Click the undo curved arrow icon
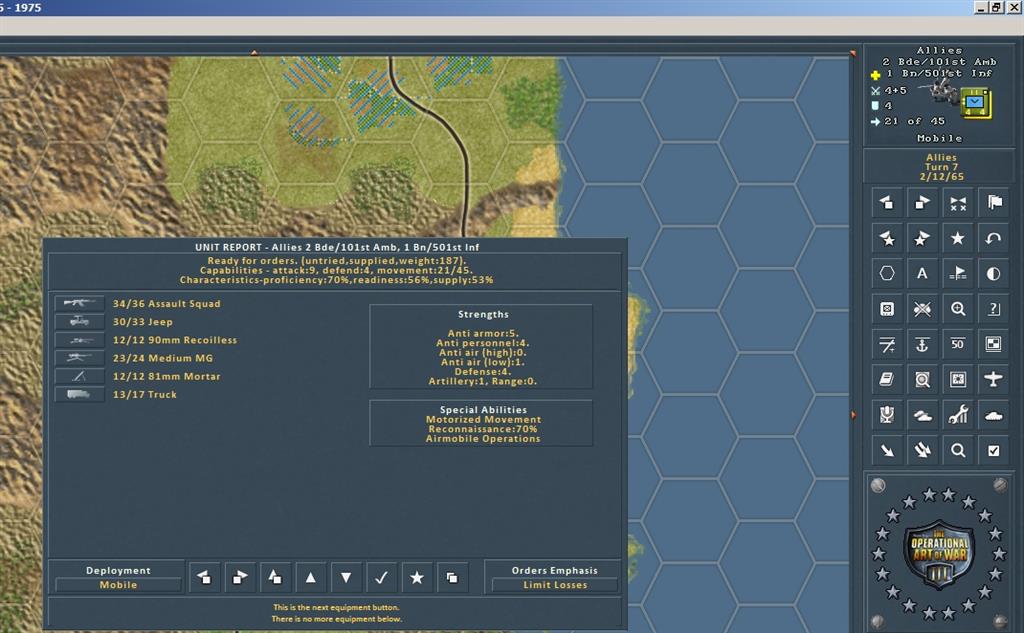1024x633 pixels. point(993,238)
